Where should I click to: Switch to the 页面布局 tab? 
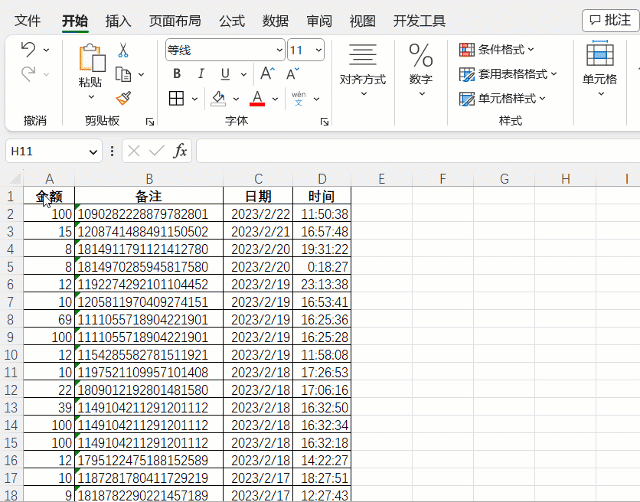pos(175,20)
